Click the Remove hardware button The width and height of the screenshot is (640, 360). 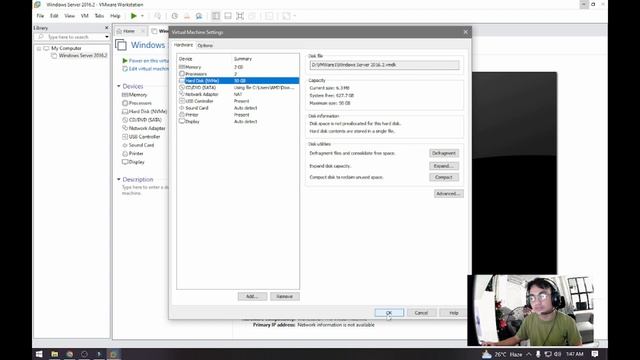284,296
